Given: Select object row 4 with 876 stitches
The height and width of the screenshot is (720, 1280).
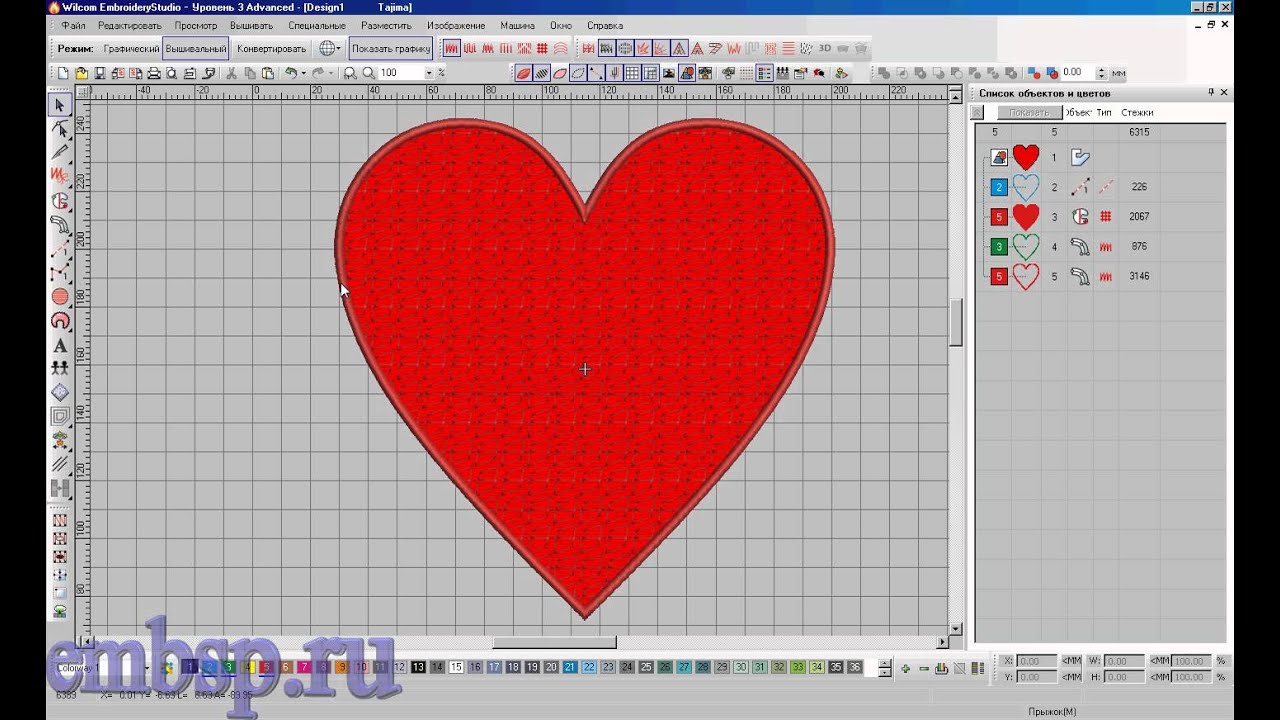Looking at the screenshot, I should (x=1100, y=246).
